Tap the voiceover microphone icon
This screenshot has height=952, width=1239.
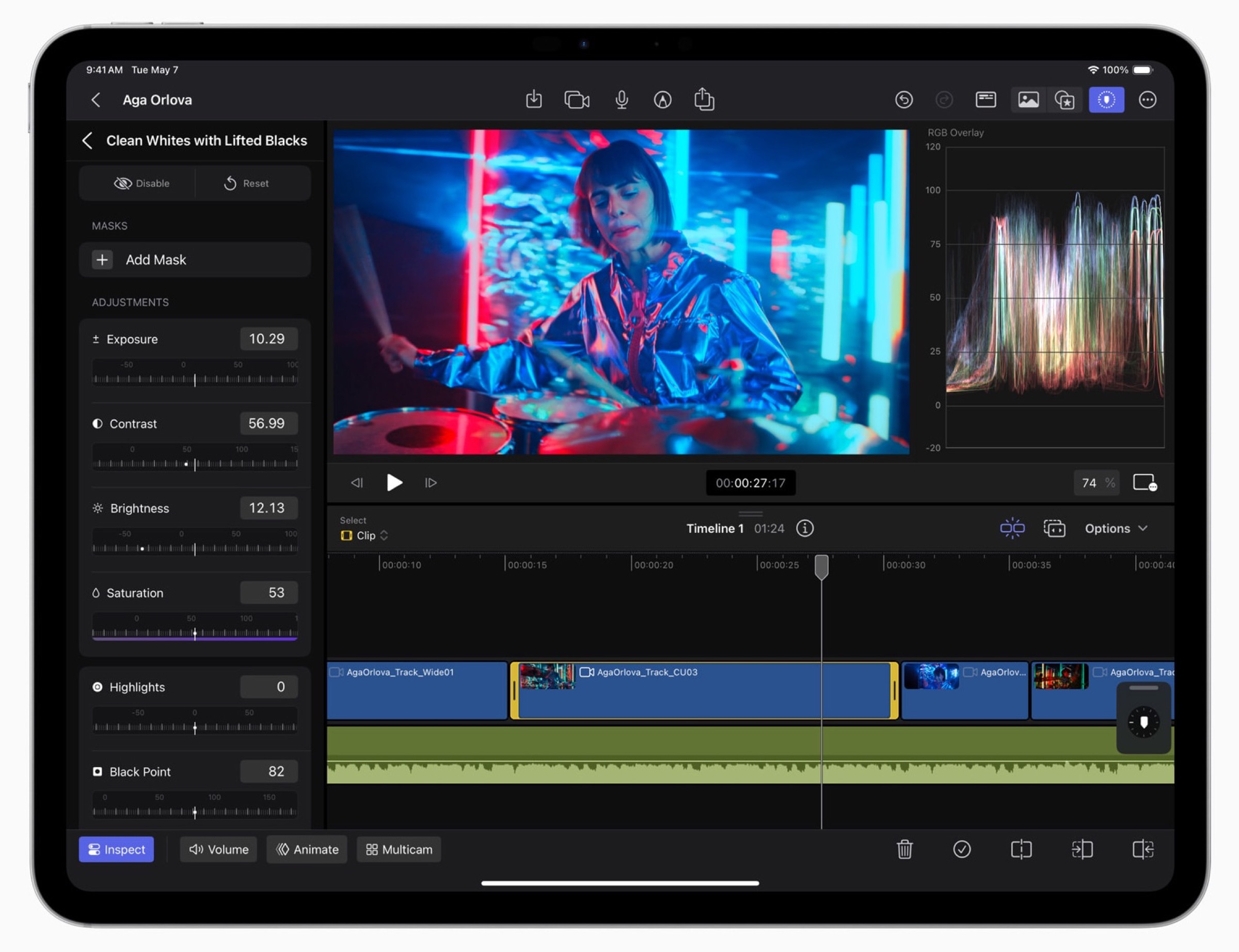coord(622,100)
